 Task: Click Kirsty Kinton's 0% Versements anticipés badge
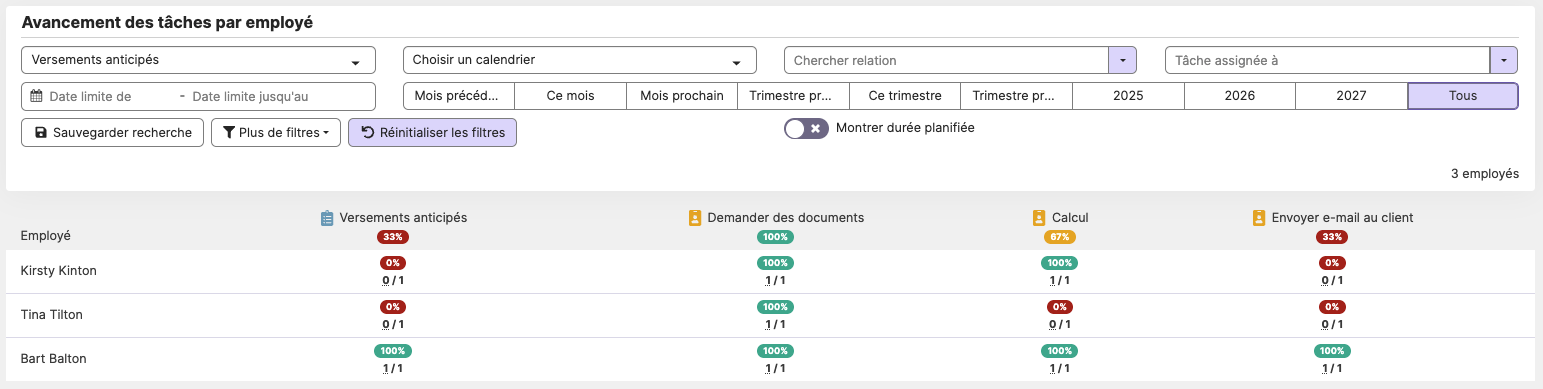tap(393, 263)
